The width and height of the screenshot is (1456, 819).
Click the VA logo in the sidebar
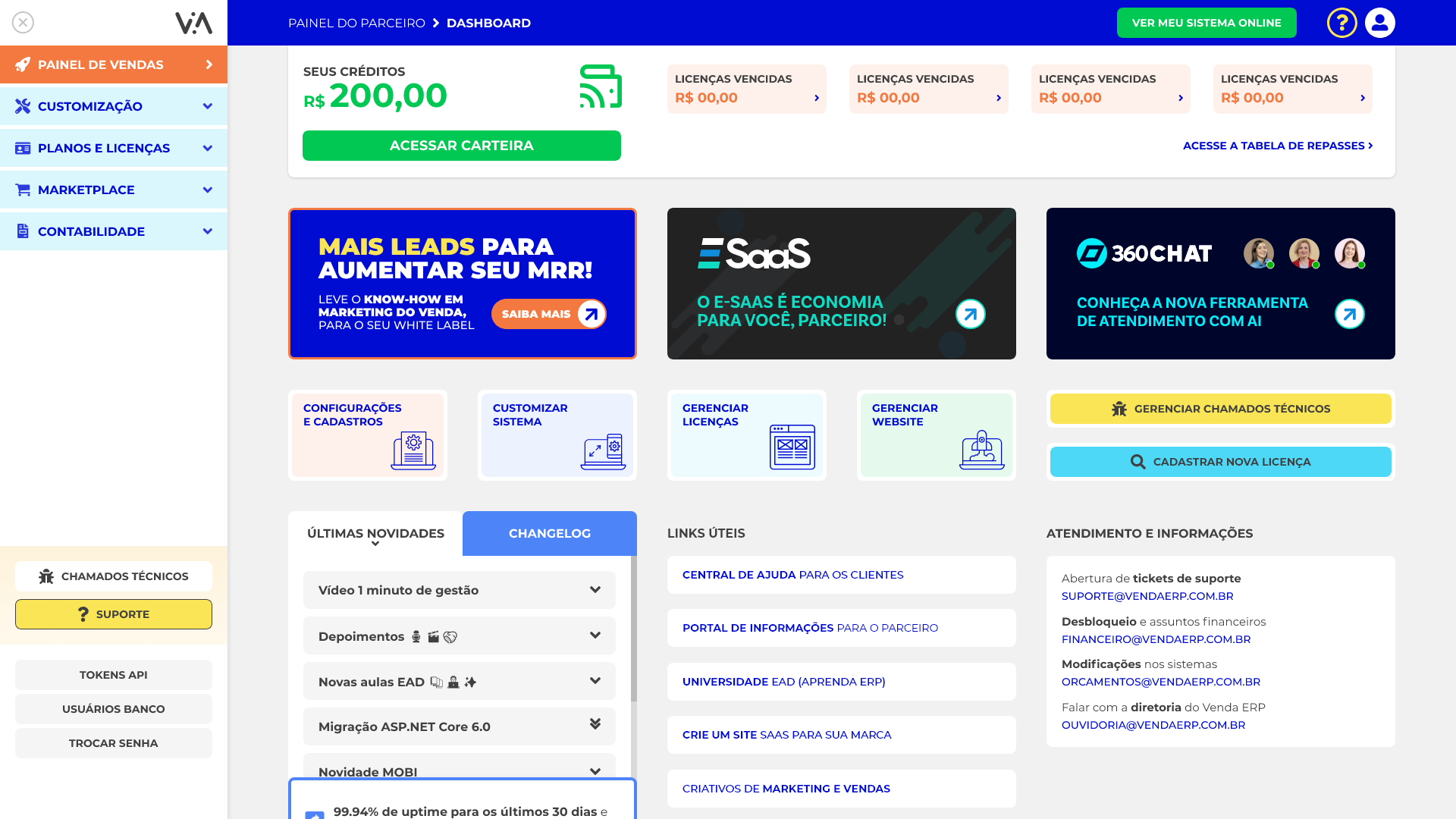click(194, 23)
